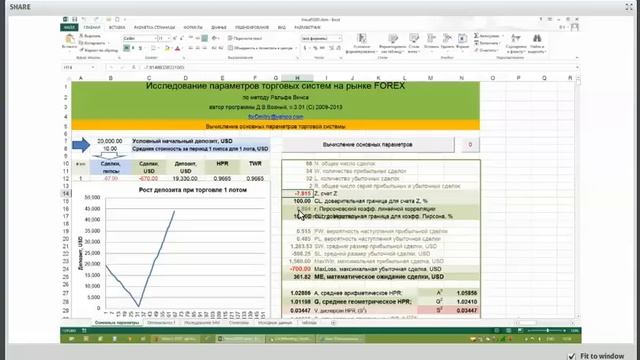640x360 pixels.
Task: Select the Z-score cell showing -7.815
Action: coord(297,193)
